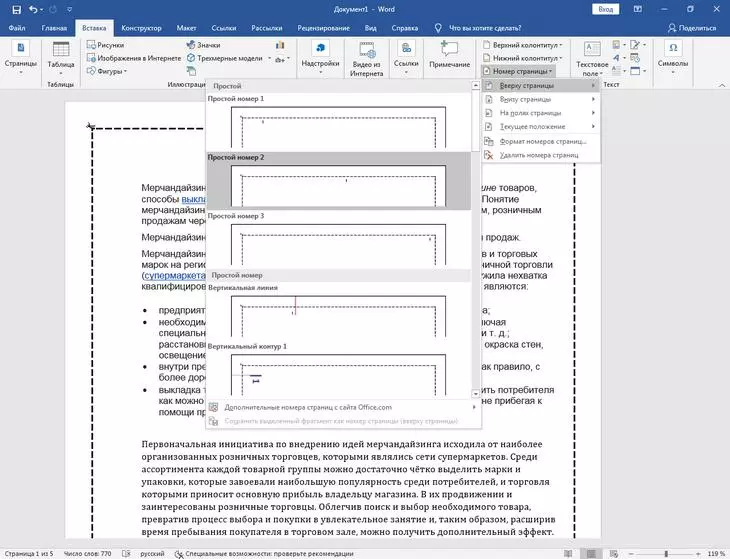Click the screenshot capture icon
730x559 pixels.
282,59
